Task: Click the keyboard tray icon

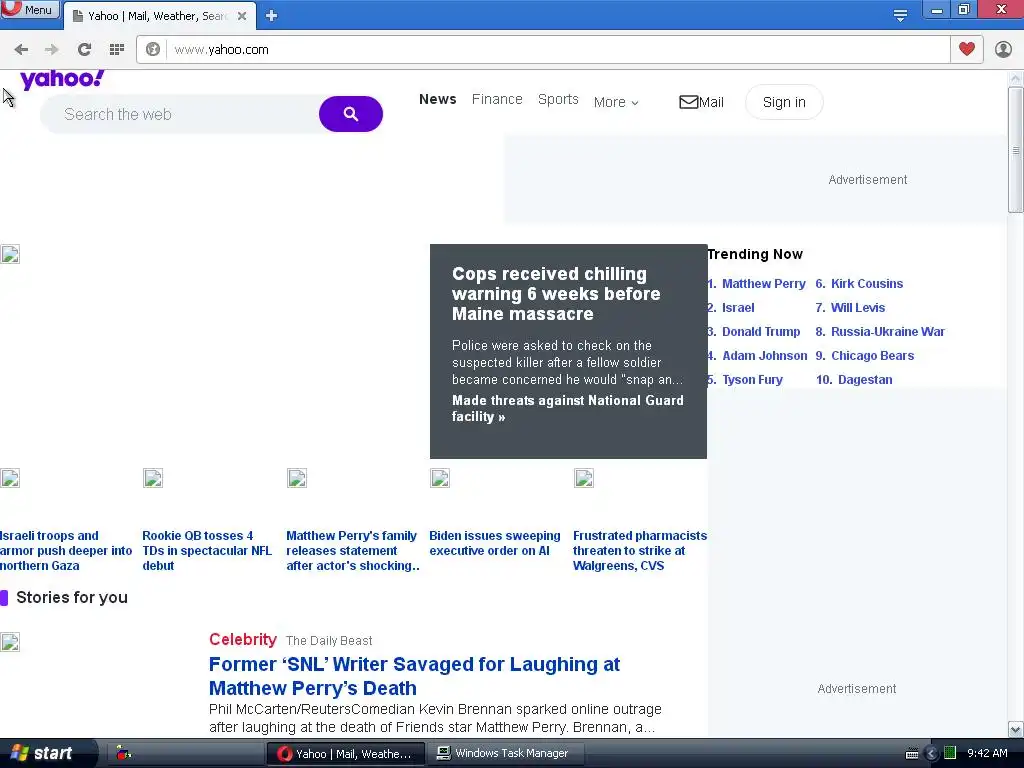Action: pyautogui.click(x=912, y=754)
